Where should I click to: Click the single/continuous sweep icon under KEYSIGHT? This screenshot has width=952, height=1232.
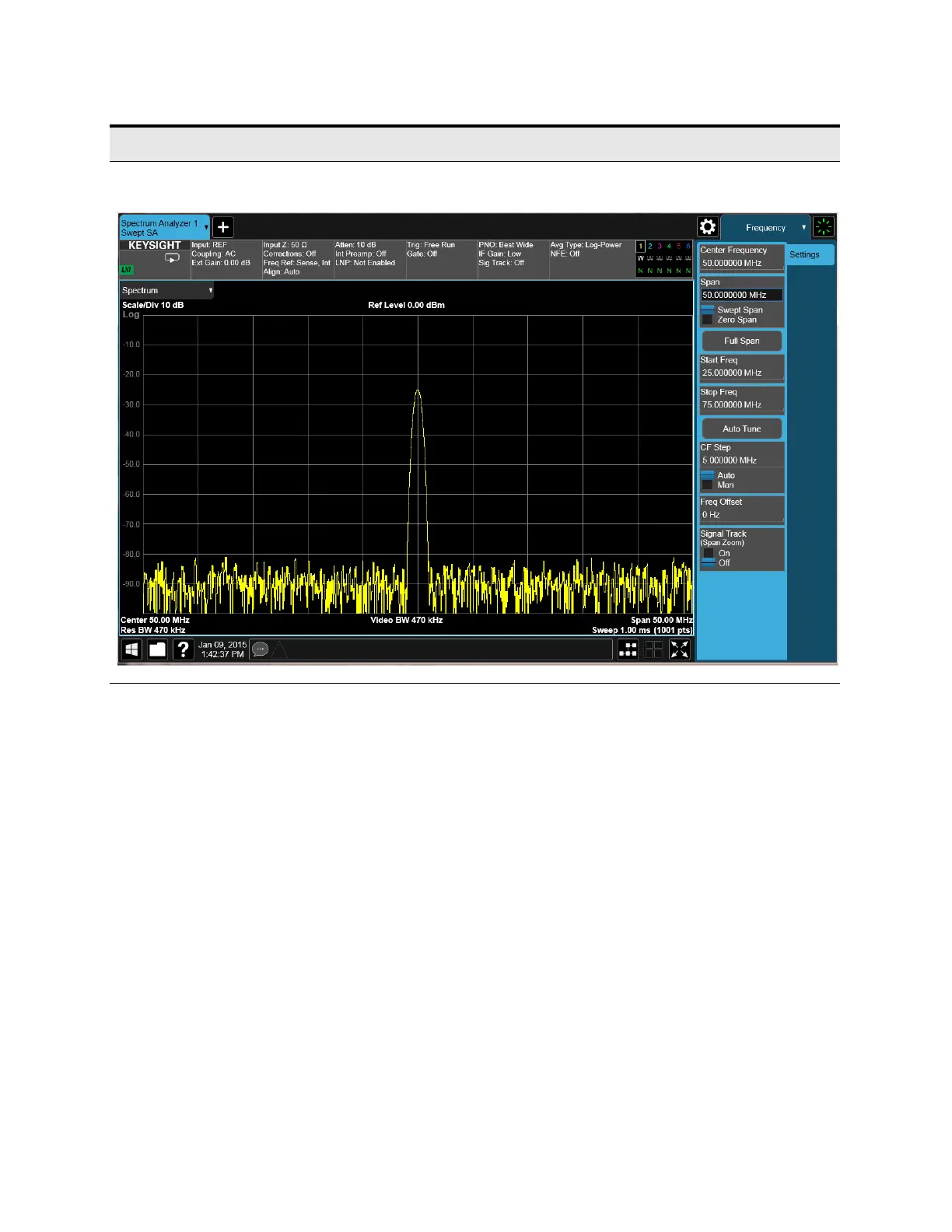coord(172,258)
